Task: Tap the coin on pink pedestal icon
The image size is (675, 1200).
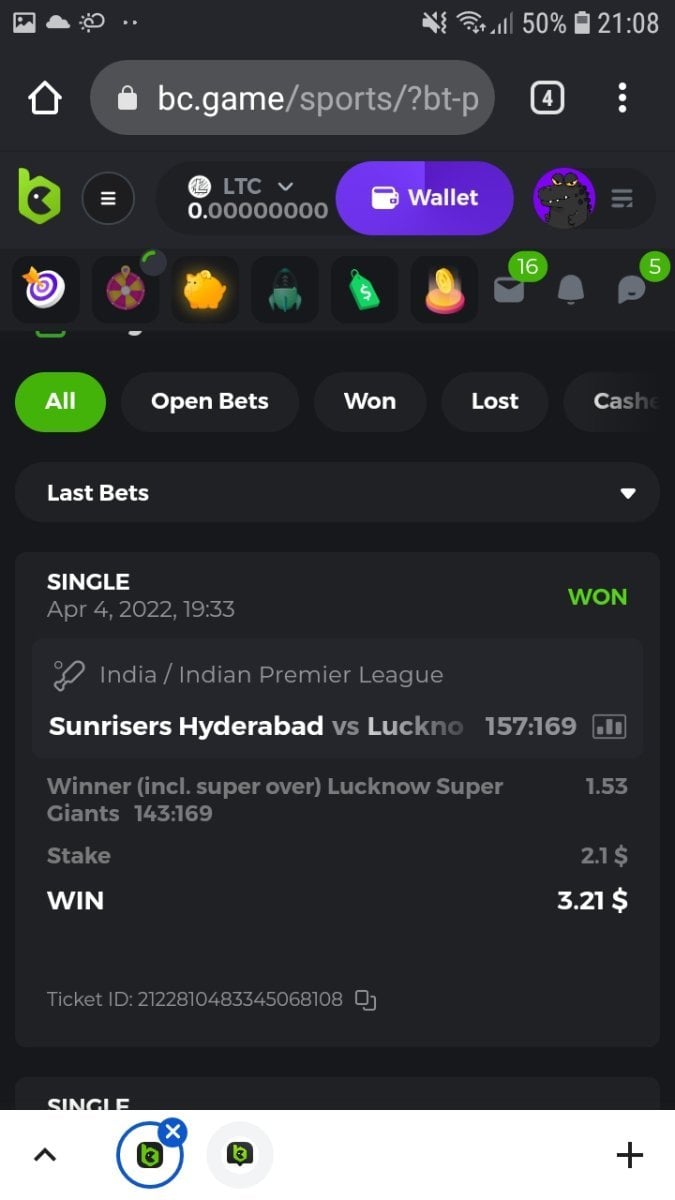Action: point(444,290)
